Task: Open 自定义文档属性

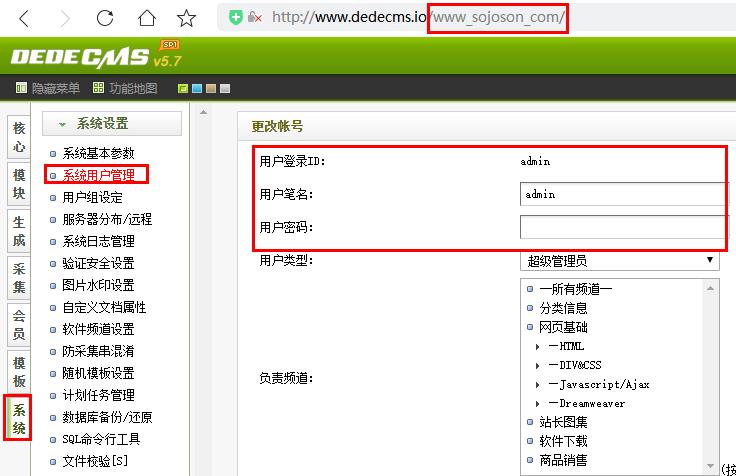Action: [x=104, y=307]
